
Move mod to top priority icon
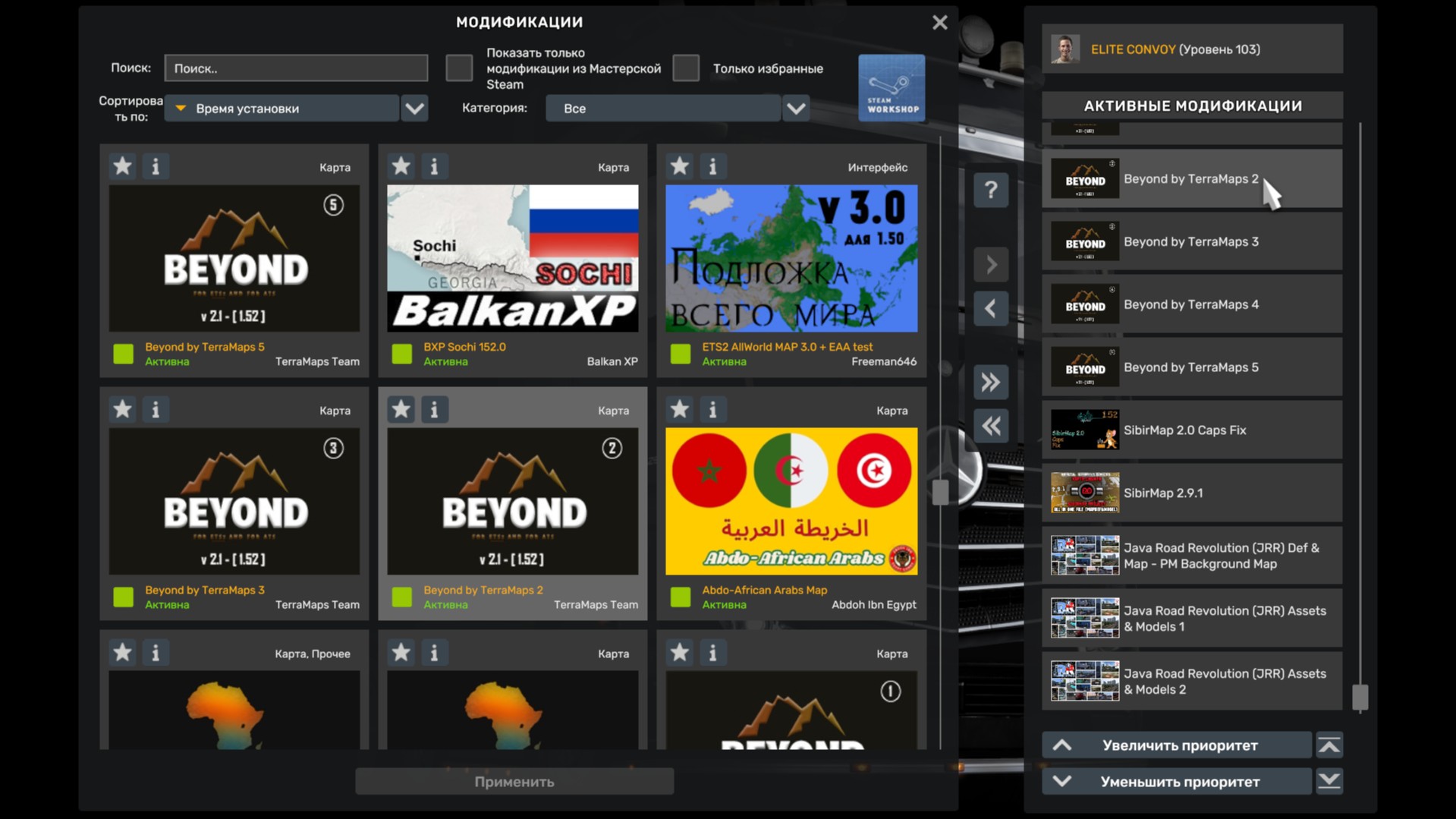1329,745
